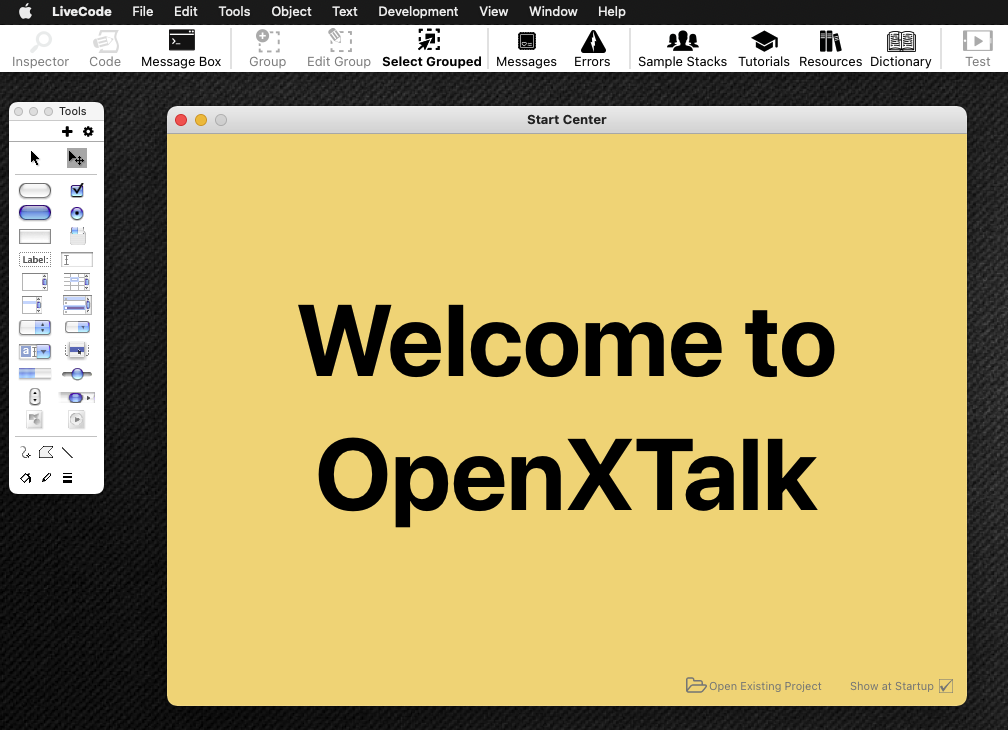Open the File menu

[143, 12]
